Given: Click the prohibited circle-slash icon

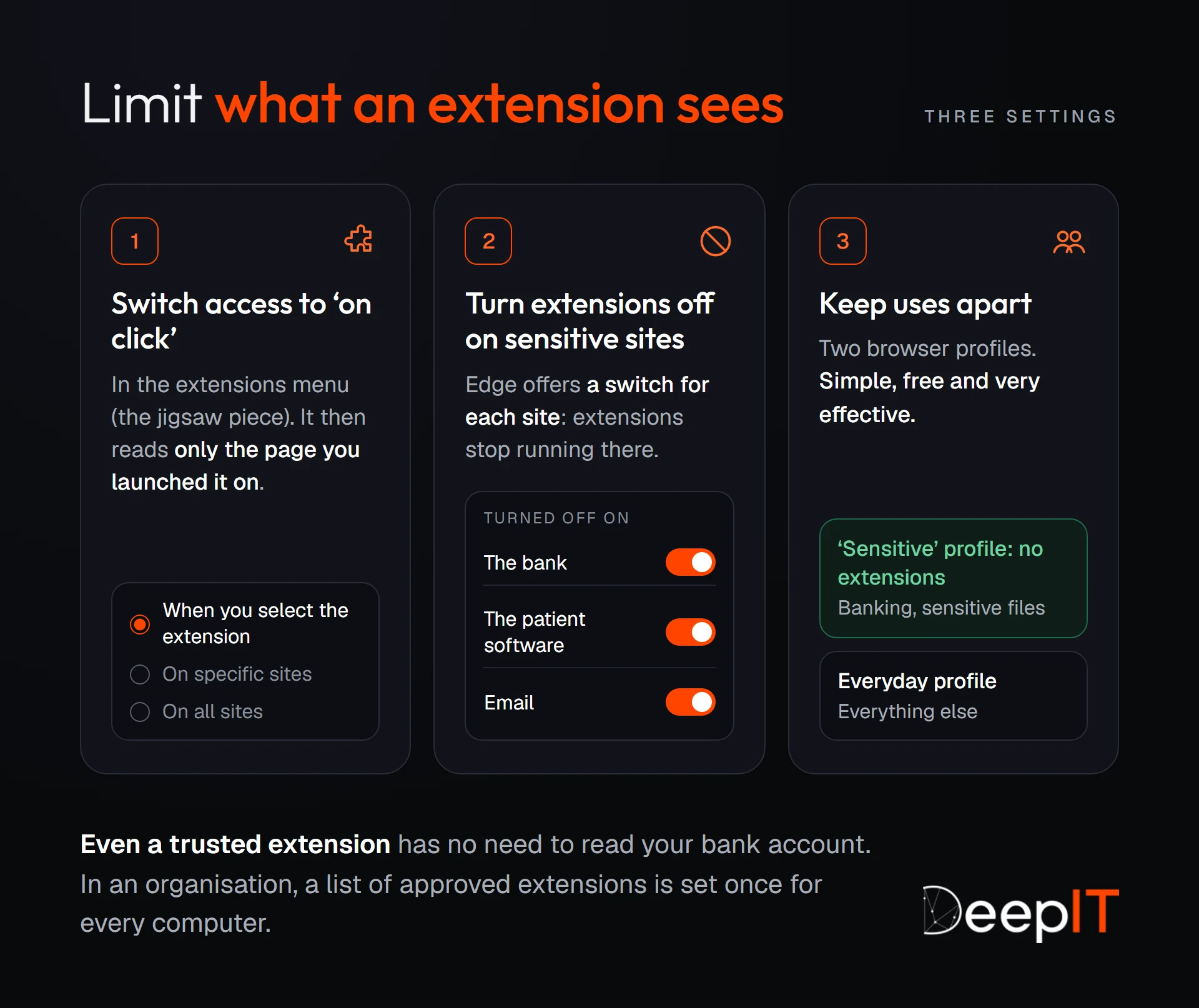Looking at the screenshot, I should click(715, 241).
